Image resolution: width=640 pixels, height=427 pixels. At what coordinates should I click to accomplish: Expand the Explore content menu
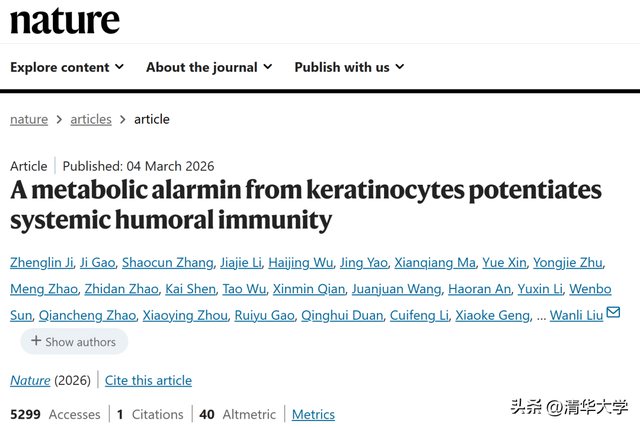67,67
